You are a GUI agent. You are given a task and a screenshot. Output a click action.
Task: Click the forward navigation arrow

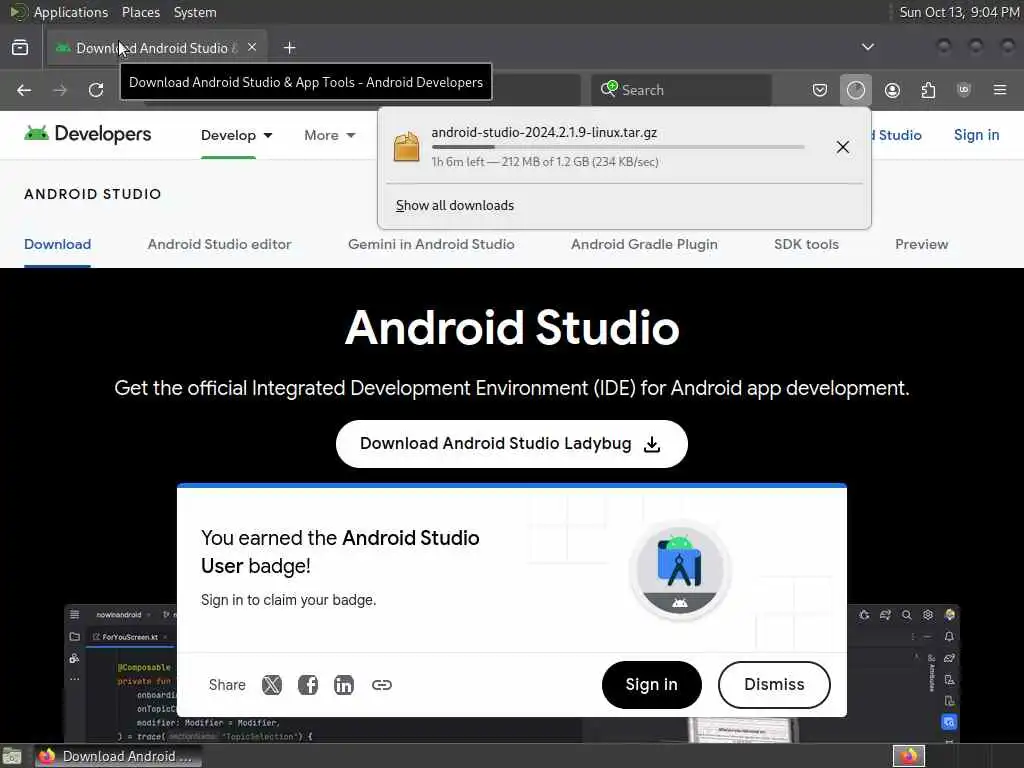coord(60,90)
